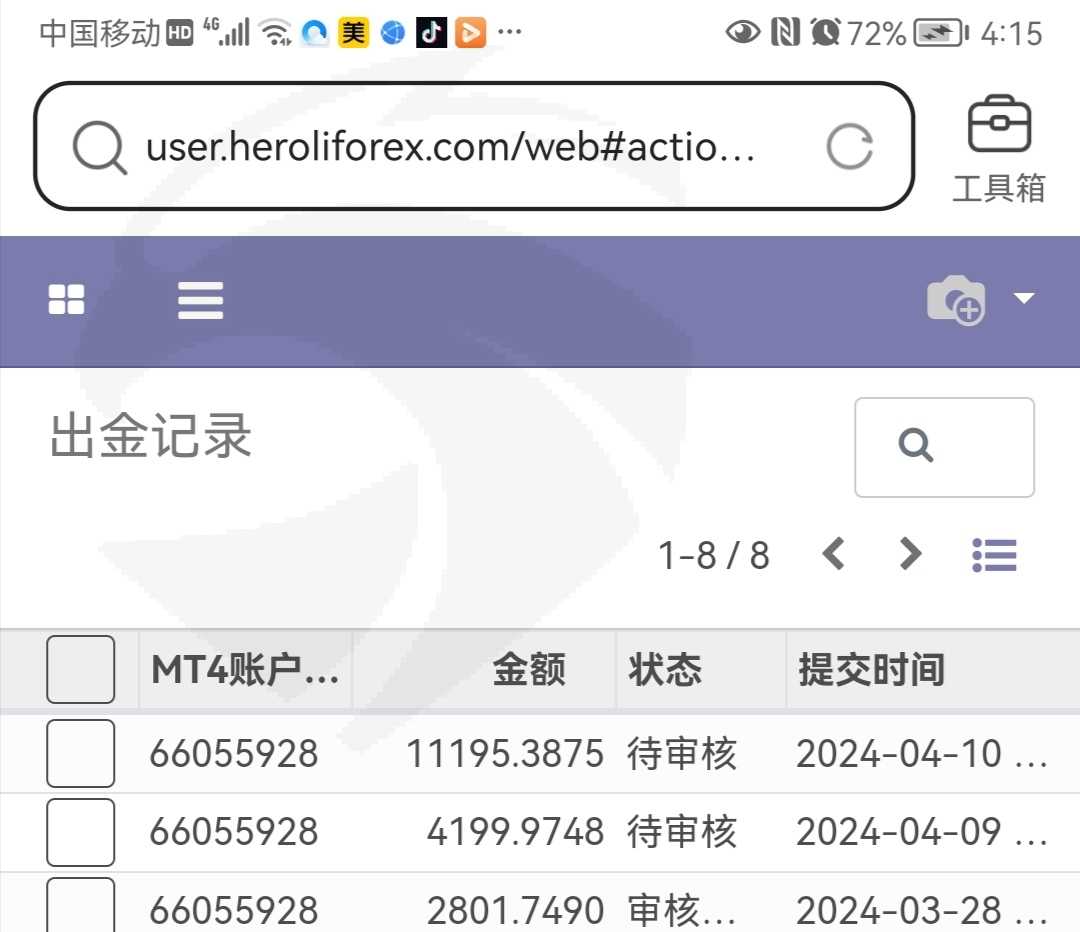Tap the yellow 美 Meituan status icon
Viewport: 1080px width, 932px height.
click(x=353, y=32)
